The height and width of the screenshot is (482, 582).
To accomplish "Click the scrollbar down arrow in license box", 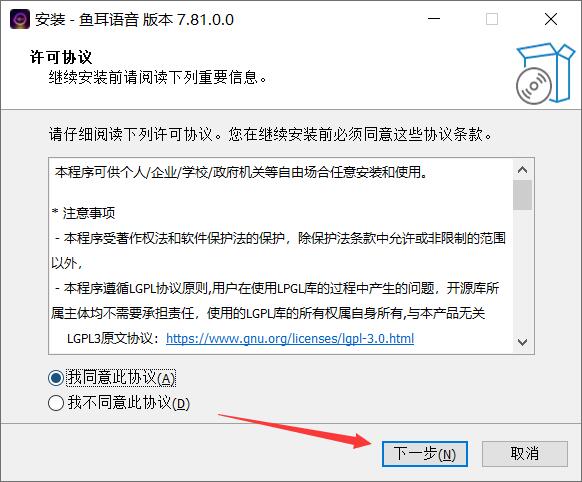I will tap(522, 342).
